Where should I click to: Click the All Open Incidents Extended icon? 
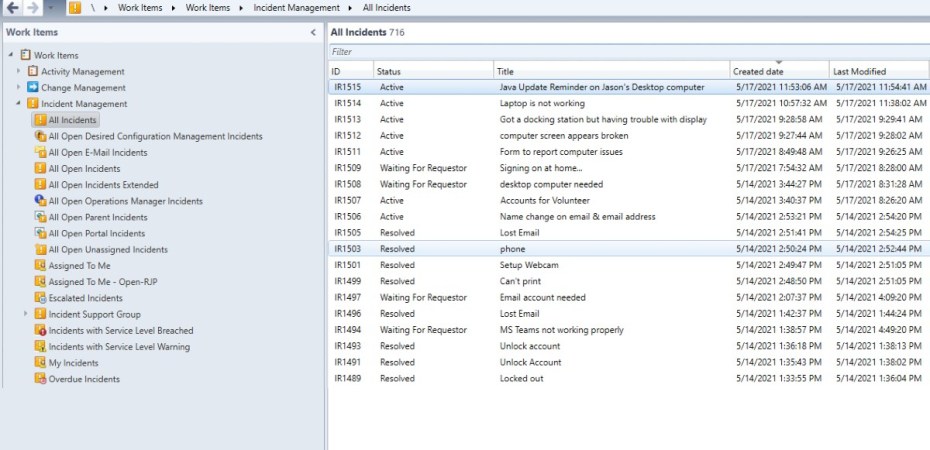click(x=40, y=184)
